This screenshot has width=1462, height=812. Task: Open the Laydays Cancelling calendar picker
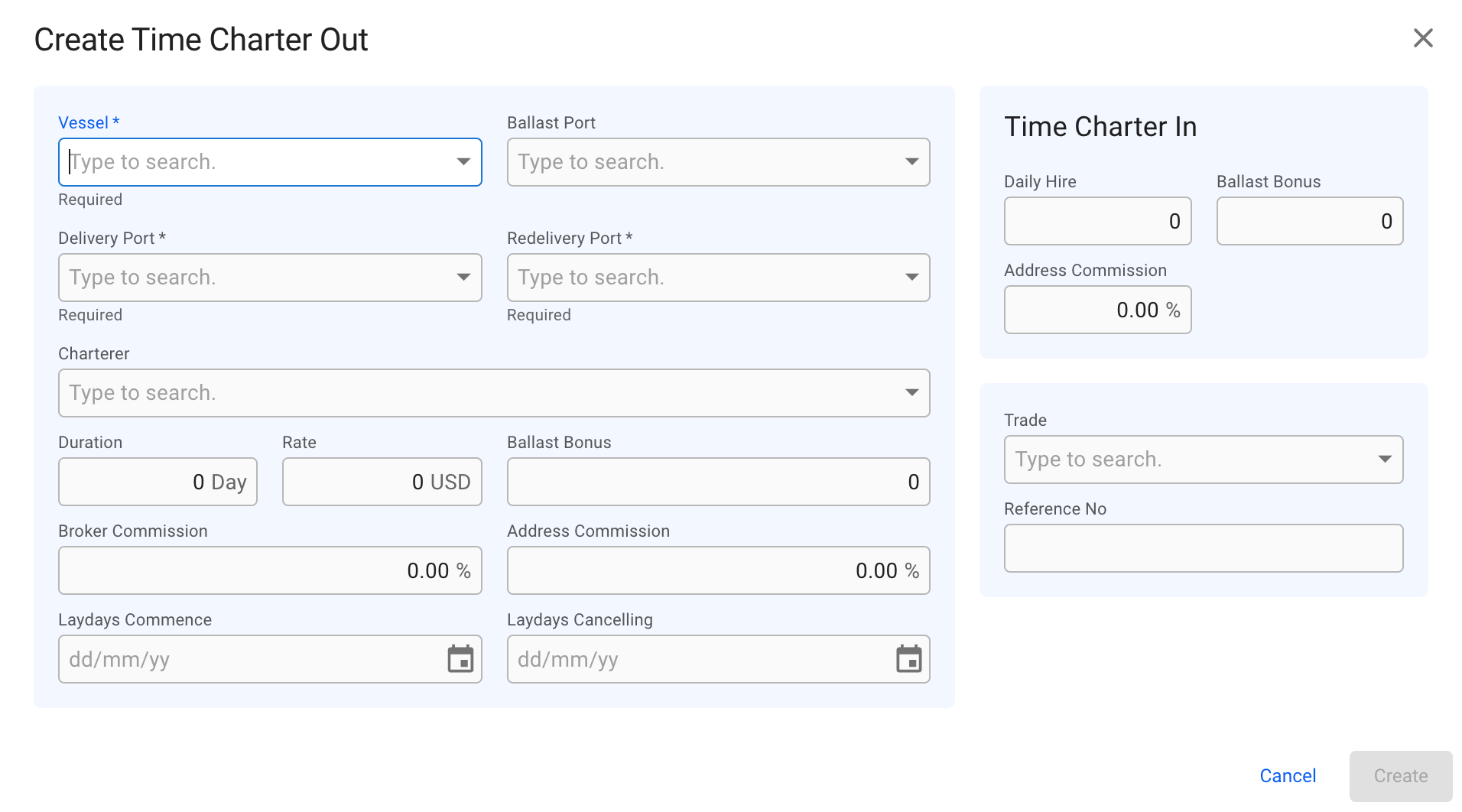[908, 659]
